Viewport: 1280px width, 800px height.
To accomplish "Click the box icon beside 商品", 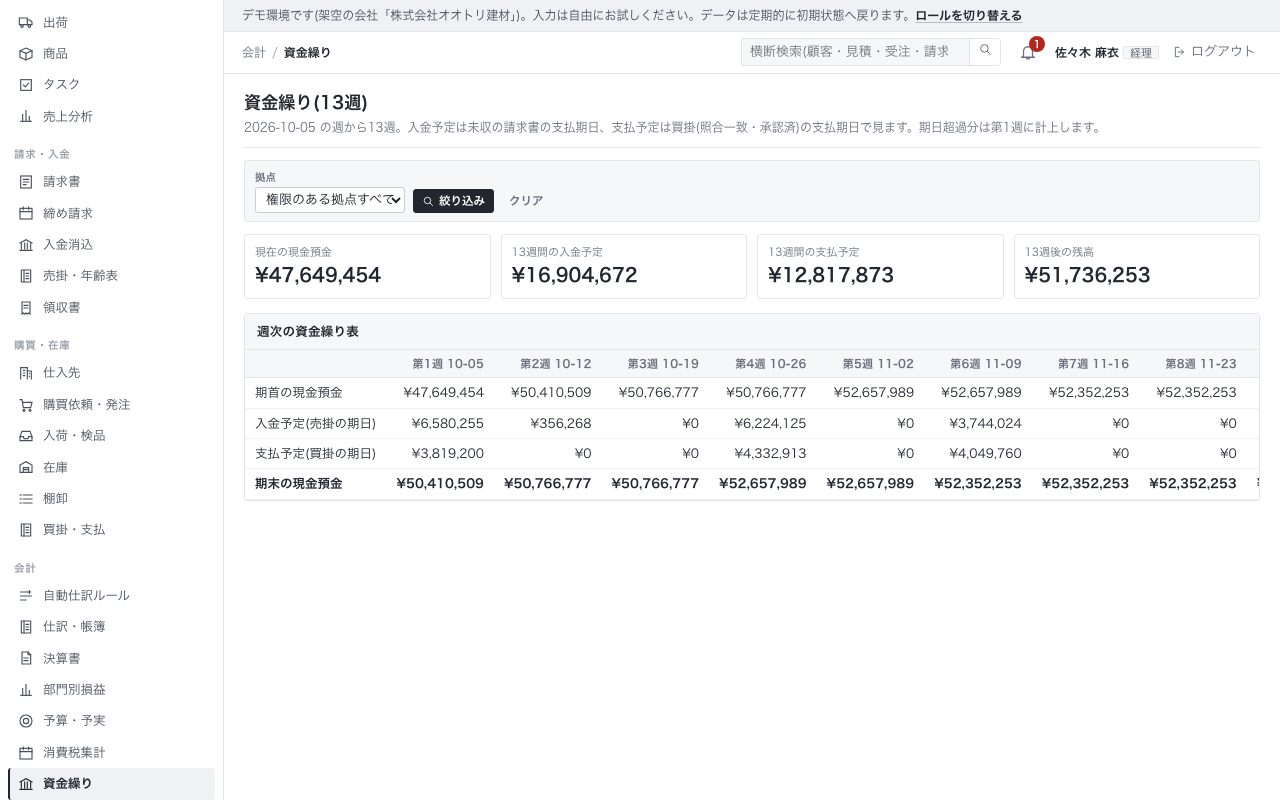I will click(26, 53).
